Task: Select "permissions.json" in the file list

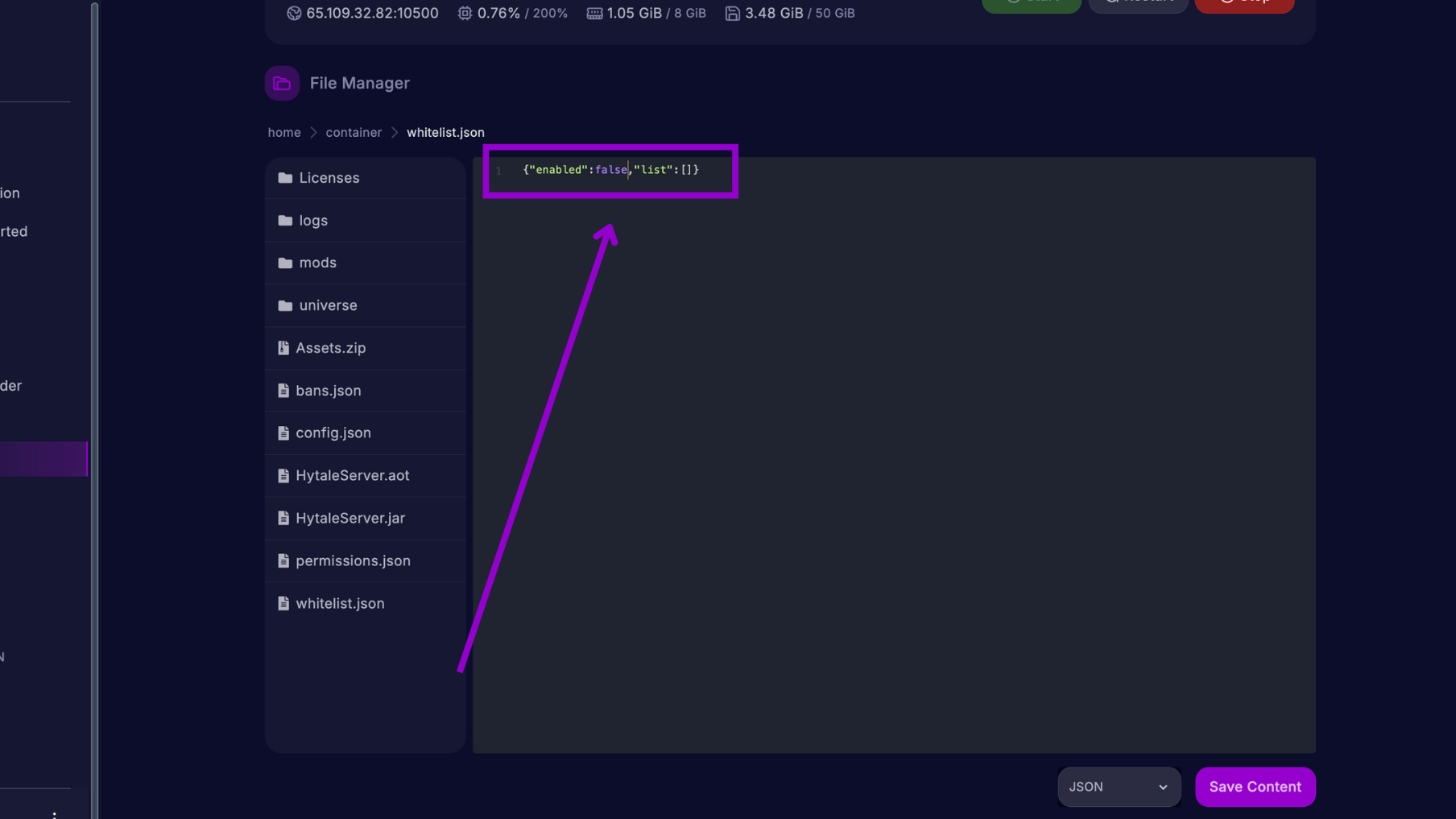Action: coord(353,560)
